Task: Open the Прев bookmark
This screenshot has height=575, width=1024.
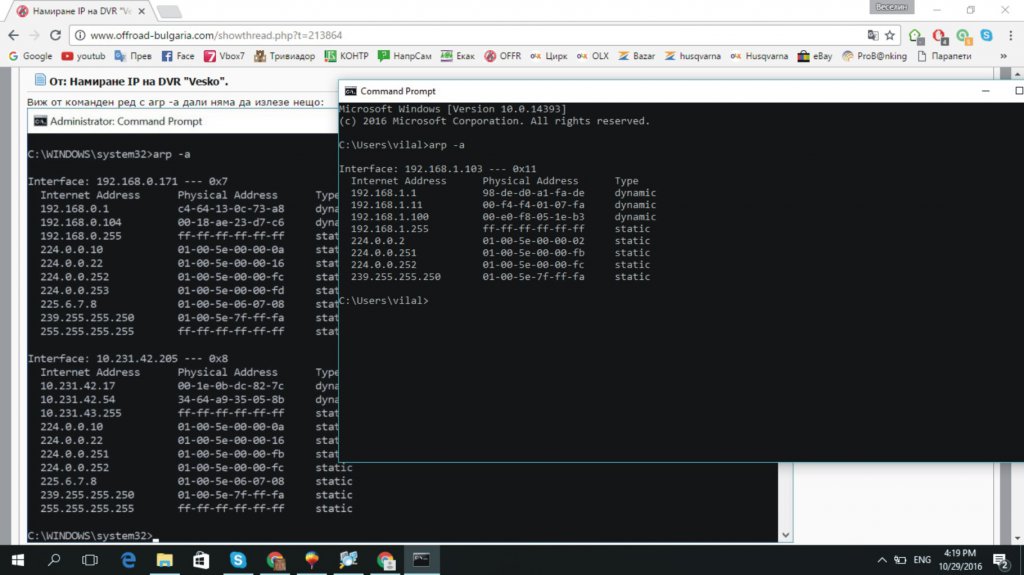Action: coord(133,56)
